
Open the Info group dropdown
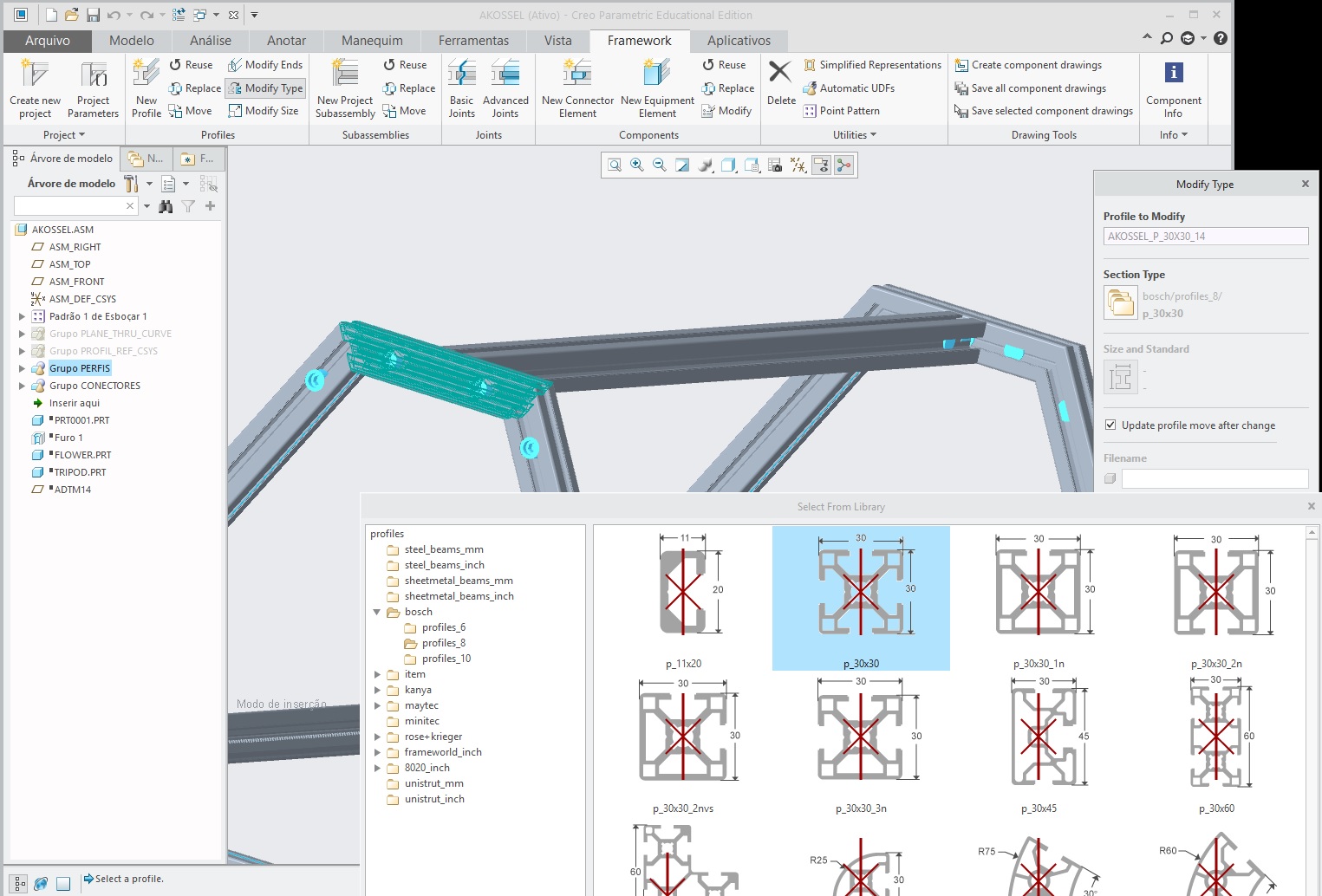click(x=1173, y=135)
